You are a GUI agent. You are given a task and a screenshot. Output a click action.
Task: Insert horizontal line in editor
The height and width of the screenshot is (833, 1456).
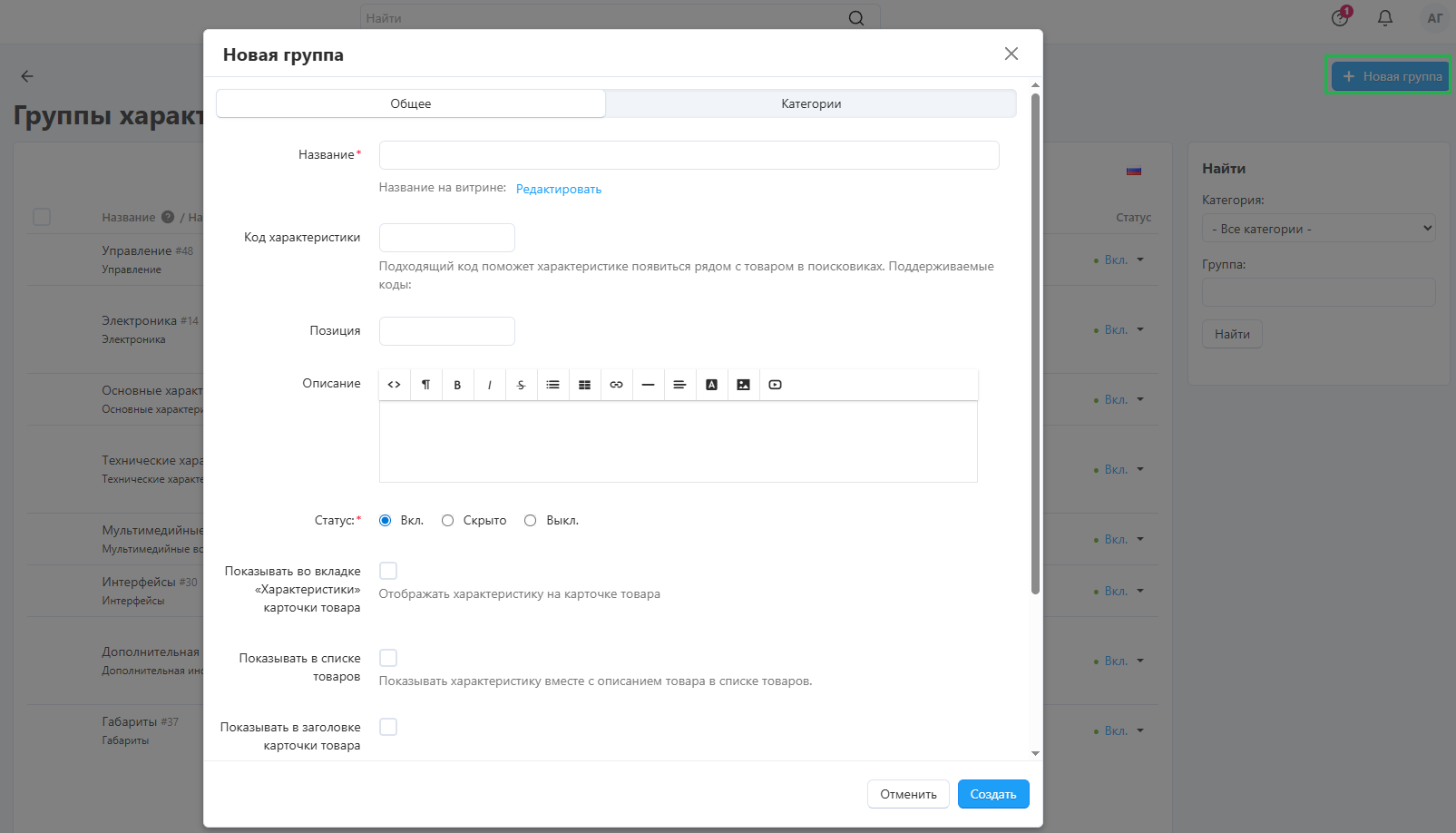(648, 385)
